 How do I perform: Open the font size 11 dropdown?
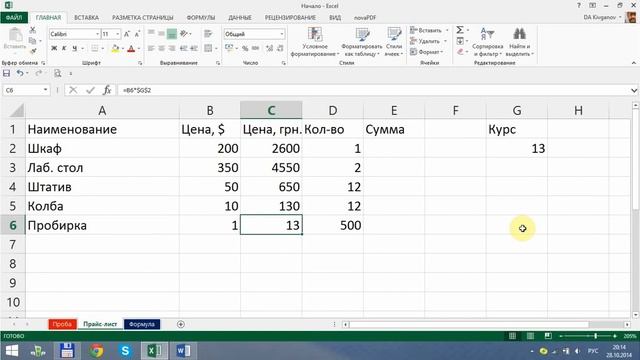[x=118, y=34]
